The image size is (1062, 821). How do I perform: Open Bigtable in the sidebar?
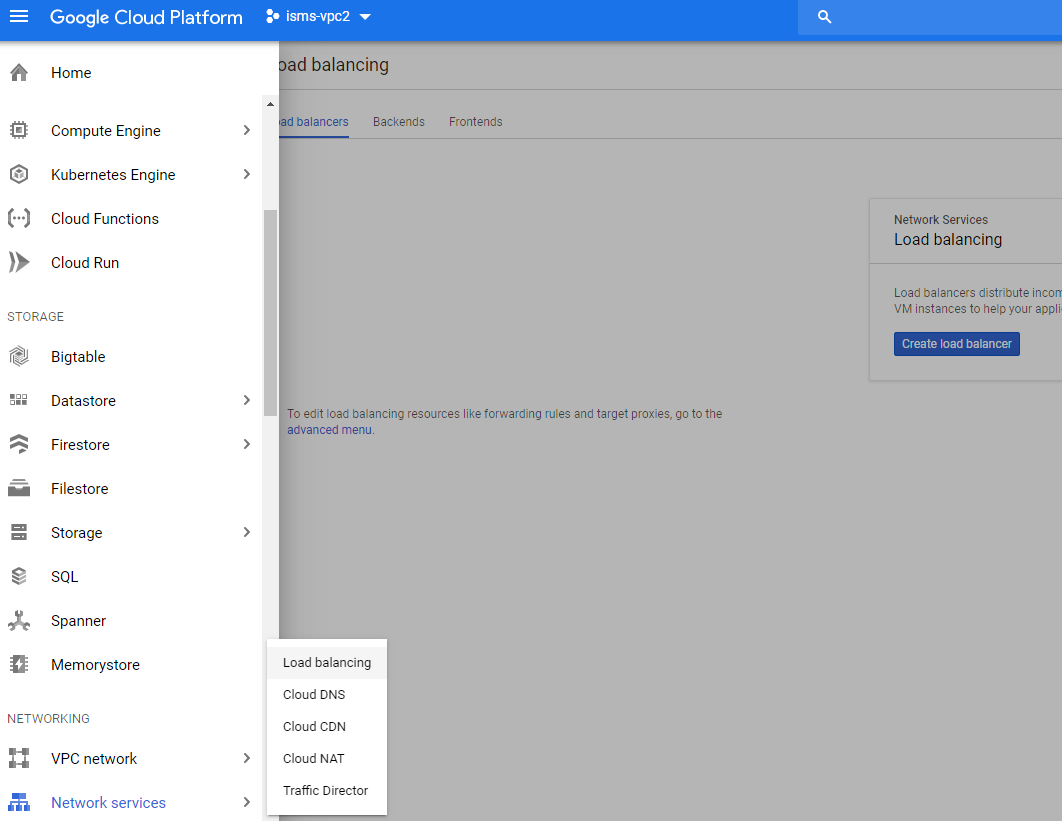[x=79, y=356]
